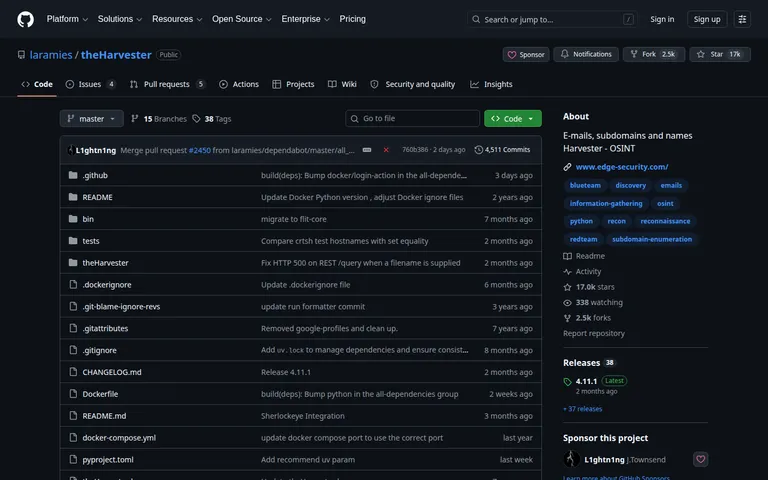The width and height of the screenshot is (768, 480).
Task: Click the 4.11.1 release tag icon
Action: (567, 382)
